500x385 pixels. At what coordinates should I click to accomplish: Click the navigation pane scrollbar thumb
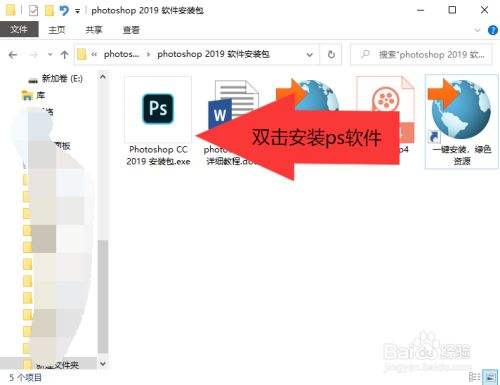point(103,297)
